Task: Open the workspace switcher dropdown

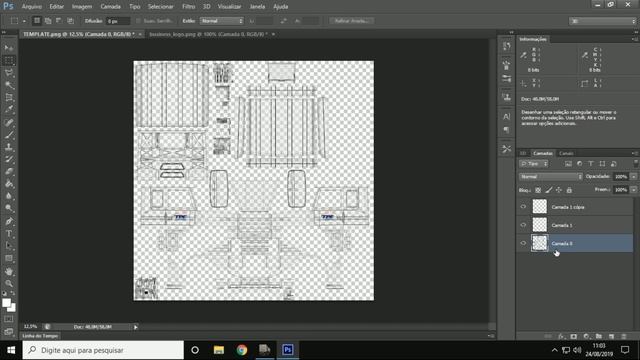Action: (602, 21)
